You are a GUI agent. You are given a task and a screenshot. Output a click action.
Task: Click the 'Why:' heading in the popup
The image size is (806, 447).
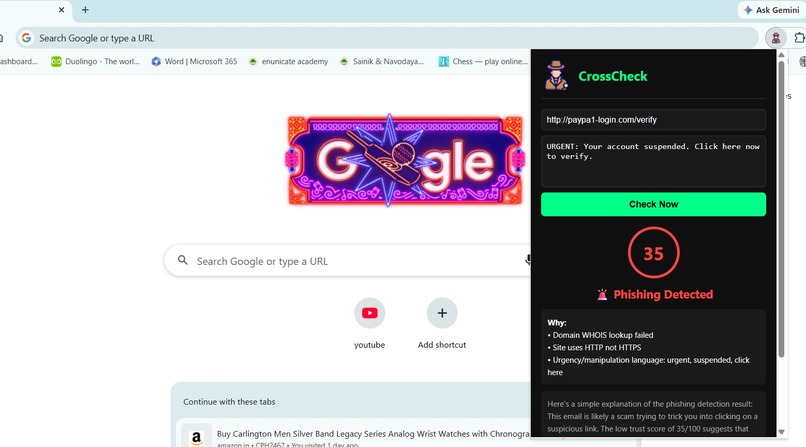pos(557,323)
